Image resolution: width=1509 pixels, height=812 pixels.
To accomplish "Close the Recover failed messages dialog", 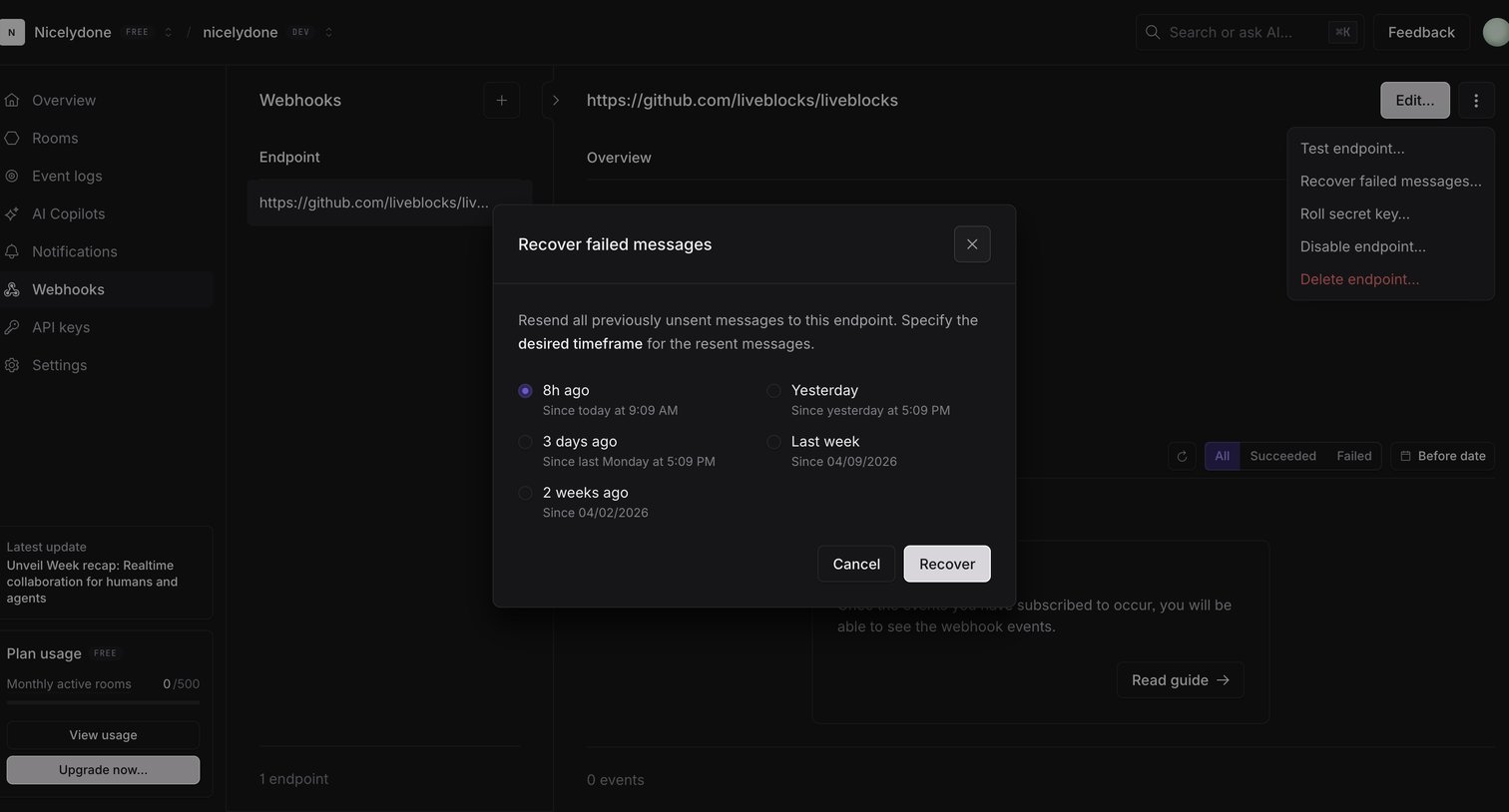I will tap(972, 244).
